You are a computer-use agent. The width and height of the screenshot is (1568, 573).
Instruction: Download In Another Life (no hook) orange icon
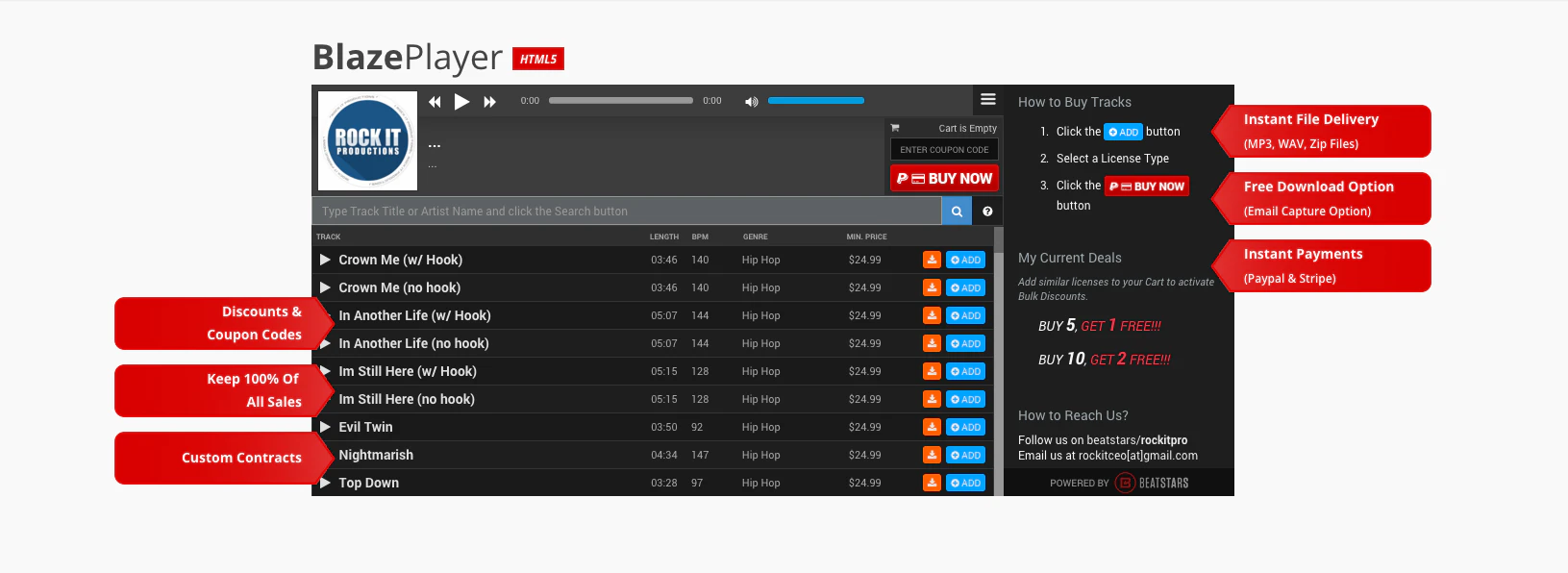point(932,343)
